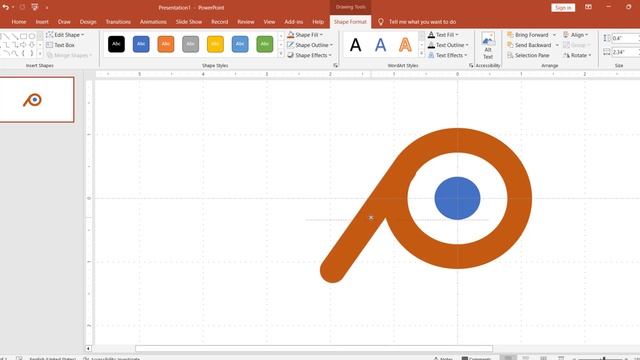This screenshot has height=360, width=640.
Task: Click Start From Beginning in the Quick Access Toolbar
Action: (x=35, y=7)
